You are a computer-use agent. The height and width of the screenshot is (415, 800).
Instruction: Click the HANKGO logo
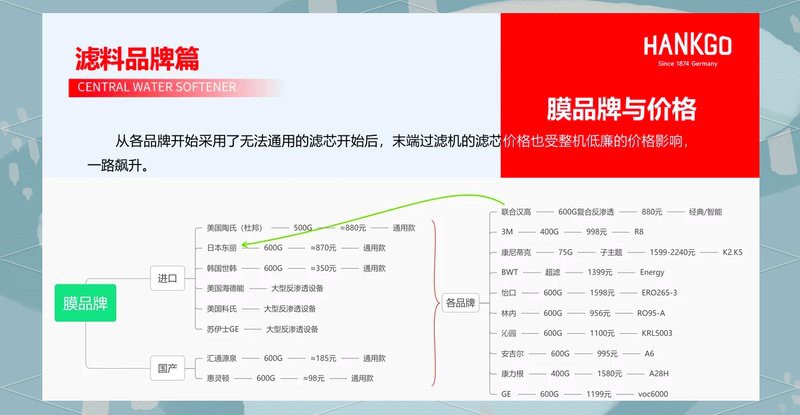click(x=687, y=45)
